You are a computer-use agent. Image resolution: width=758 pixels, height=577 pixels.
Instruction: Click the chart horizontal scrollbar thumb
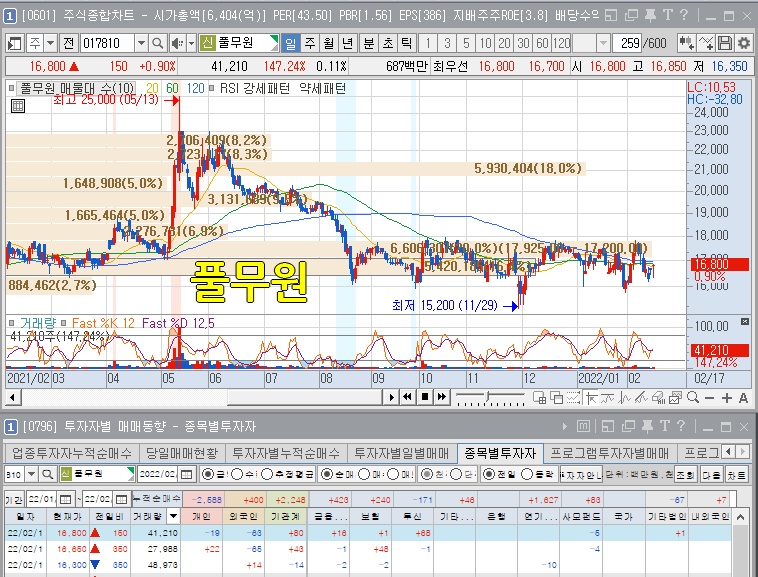coord(304,398)
